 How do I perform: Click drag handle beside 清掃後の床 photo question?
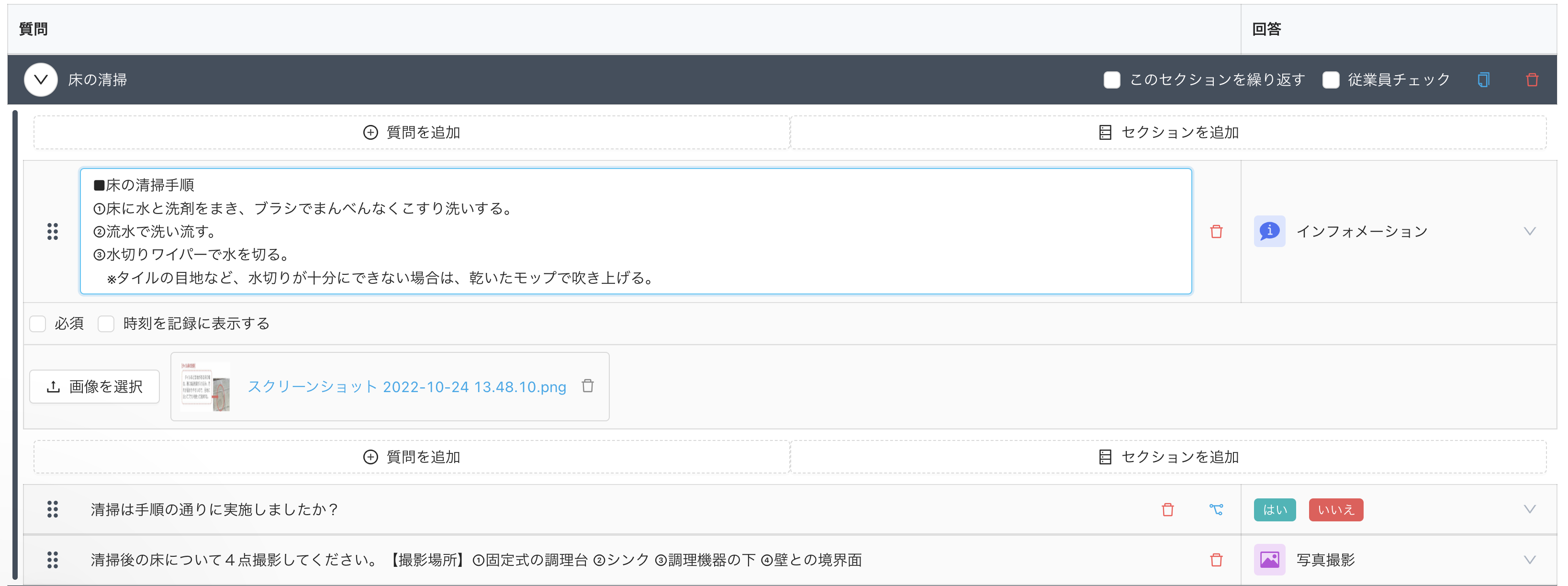point(53,560)
